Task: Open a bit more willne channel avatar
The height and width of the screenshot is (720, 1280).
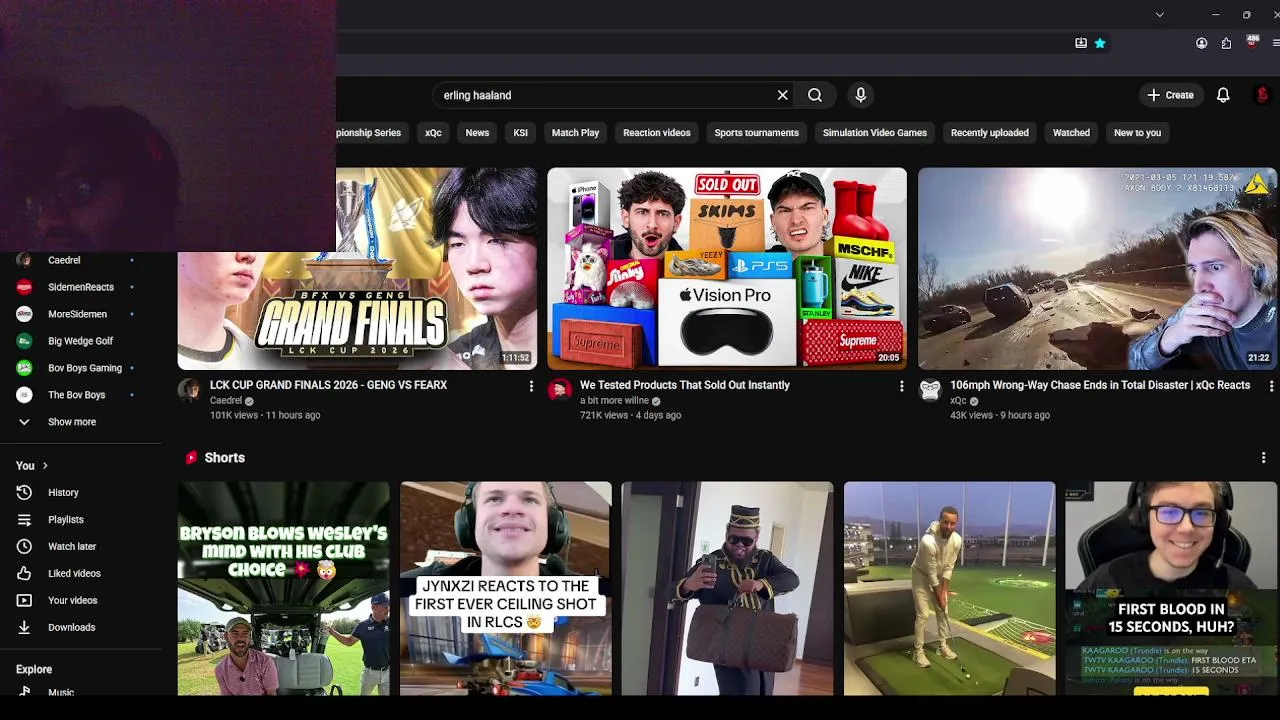Action: 560,390
